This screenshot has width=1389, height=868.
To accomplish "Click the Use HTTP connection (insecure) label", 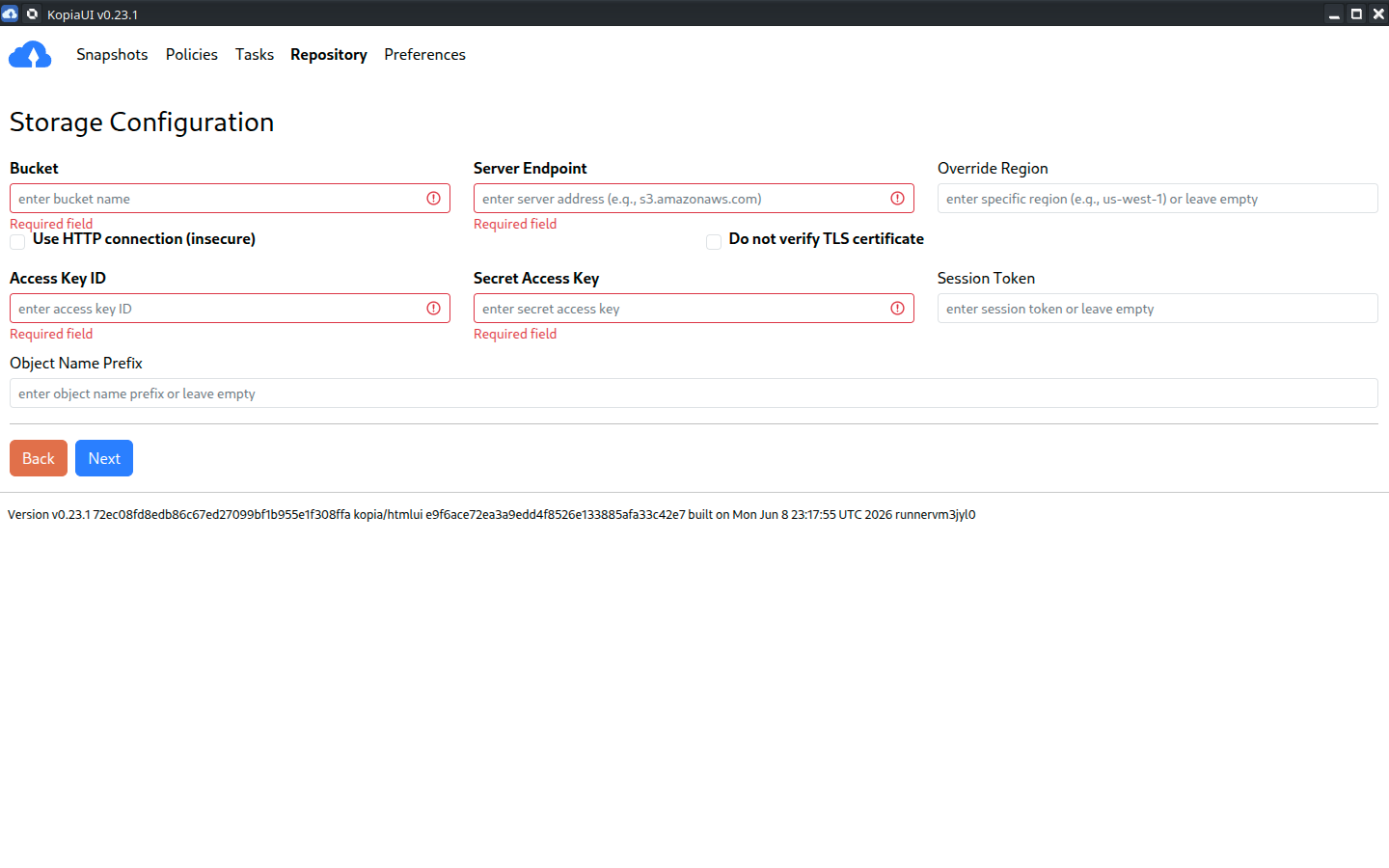I will [144, 239].
